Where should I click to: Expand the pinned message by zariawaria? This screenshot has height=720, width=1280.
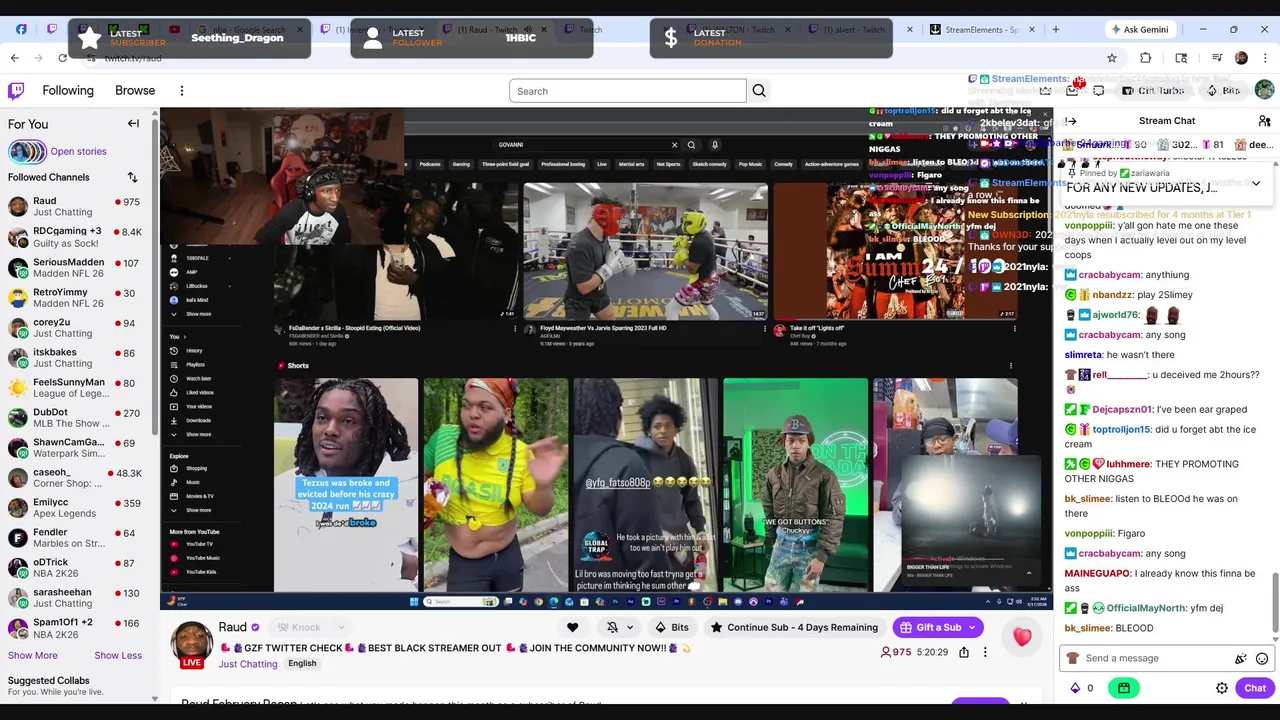point(1256,184)
